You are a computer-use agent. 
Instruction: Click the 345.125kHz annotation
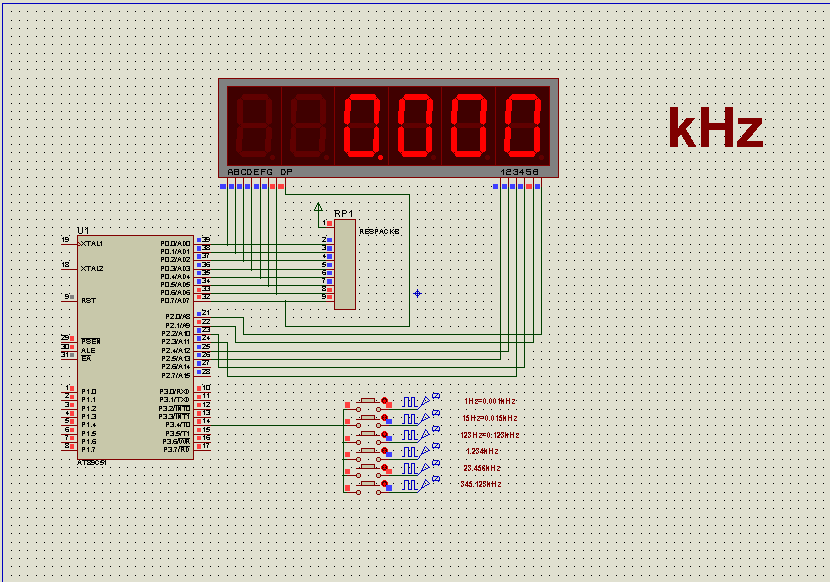click(x=481, y=484)
